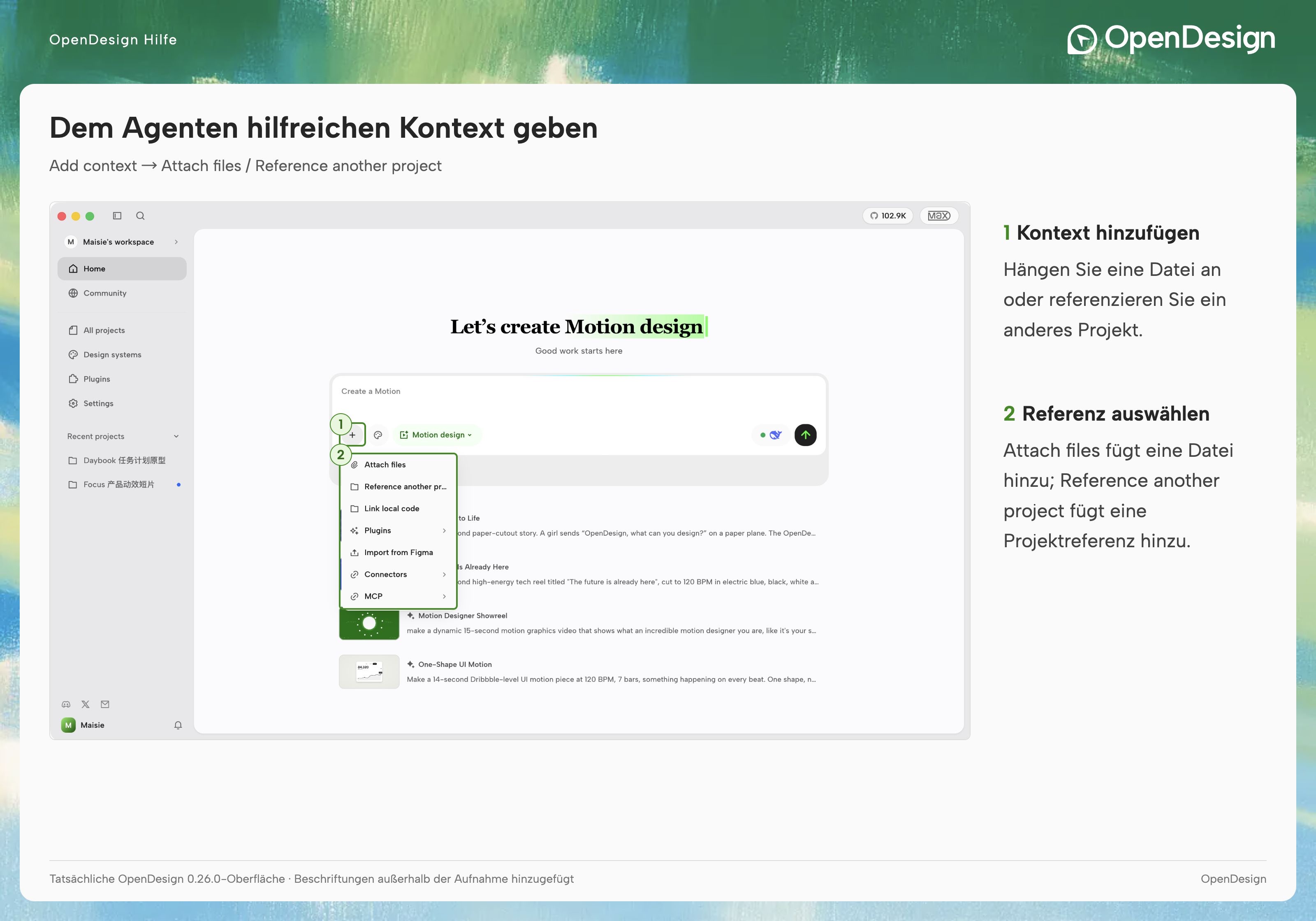Choose Reference another project option
Screen dimensions: 1316x921
(399, 486)
